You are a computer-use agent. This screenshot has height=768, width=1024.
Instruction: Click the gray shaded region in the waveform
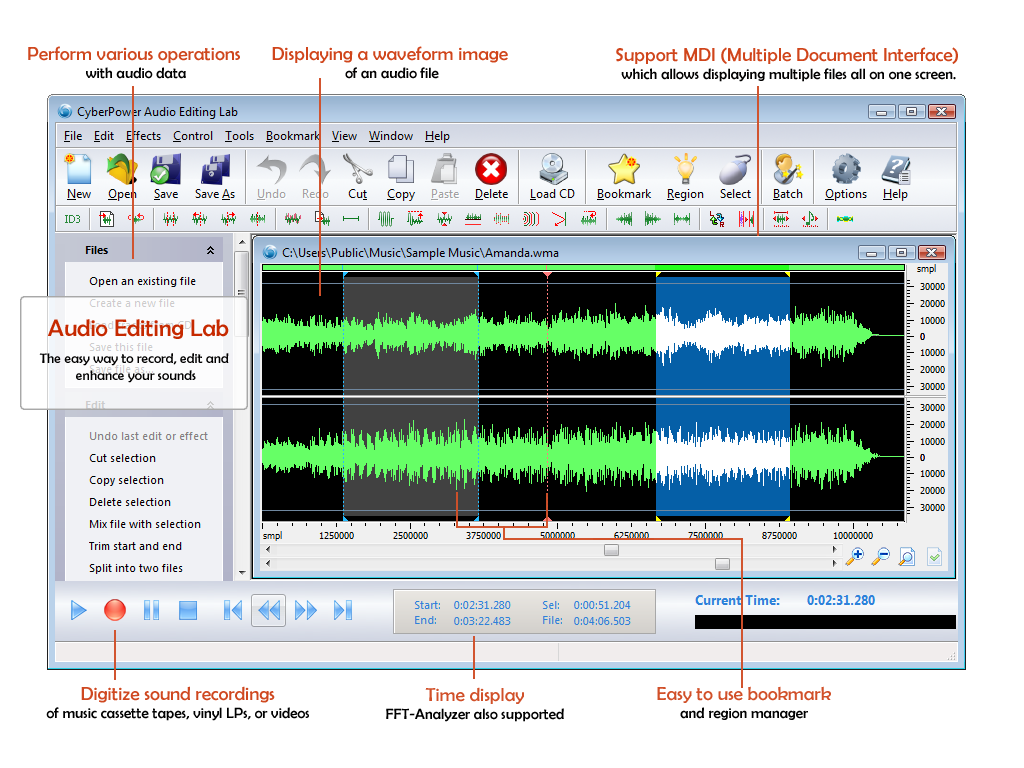(x=411, y=396)
